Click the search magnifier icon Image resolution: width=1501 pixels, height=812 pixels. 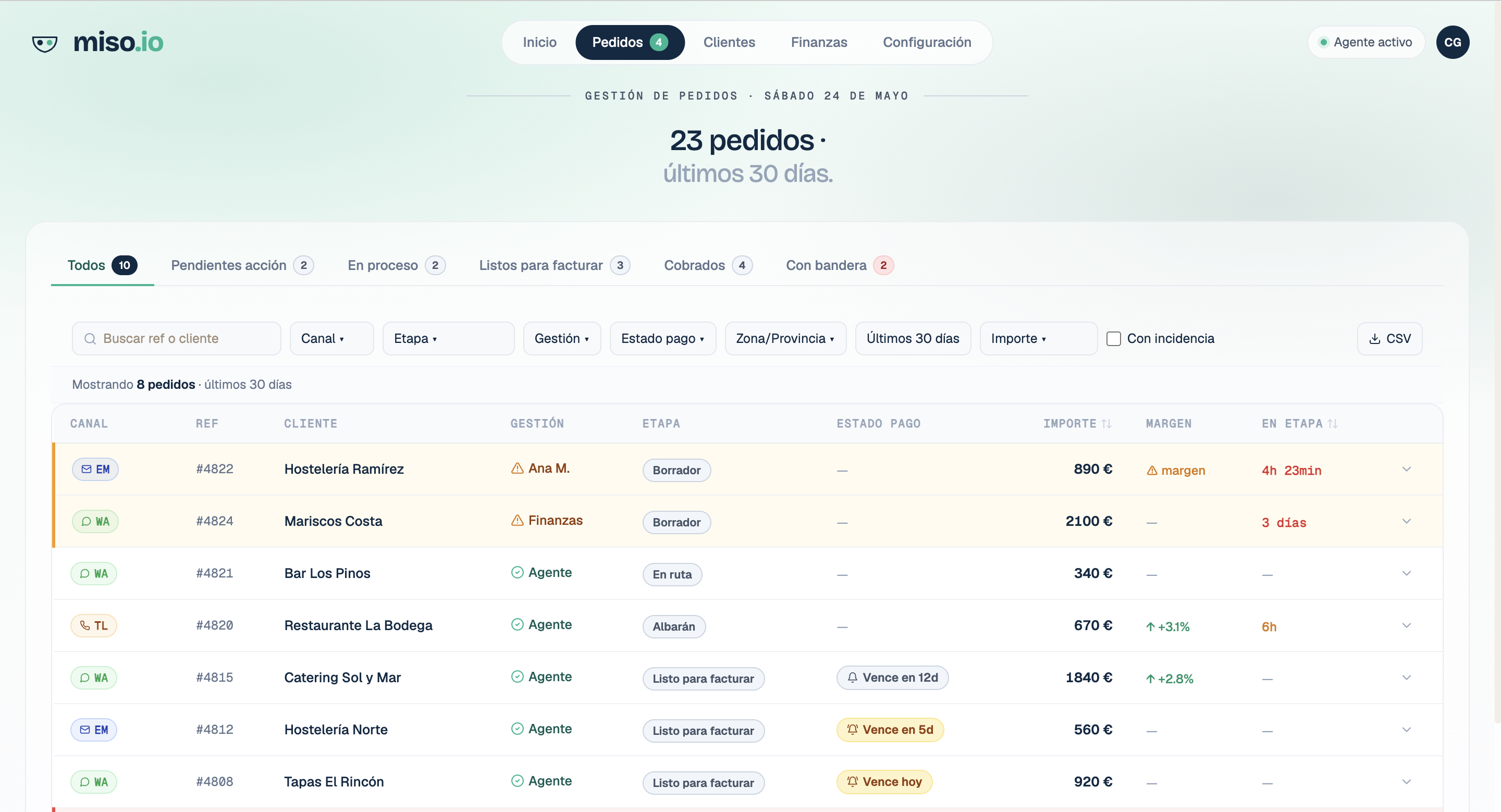point(90,338)
